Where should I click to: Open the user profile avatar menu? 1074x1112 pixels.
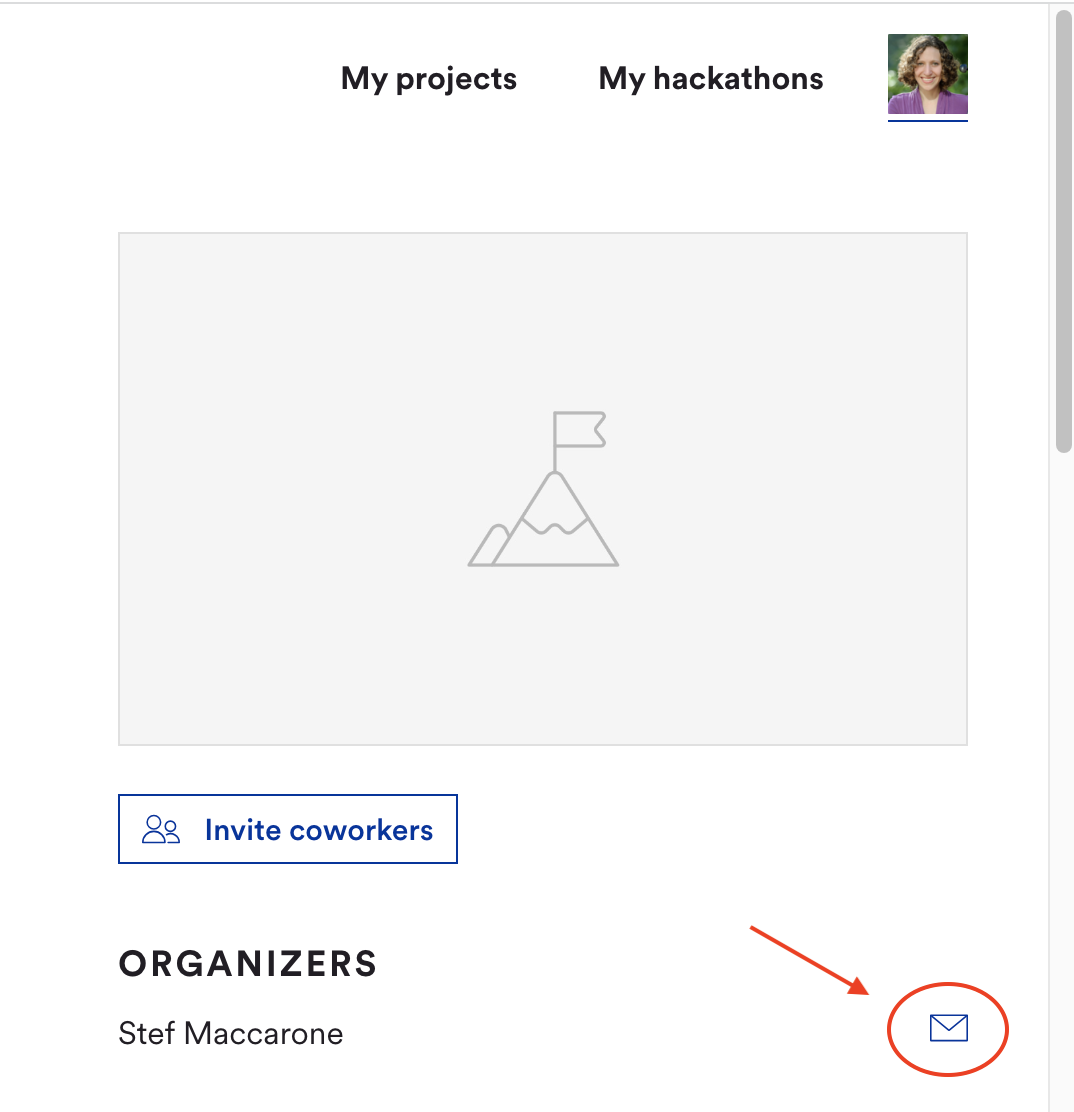[928, 74]
